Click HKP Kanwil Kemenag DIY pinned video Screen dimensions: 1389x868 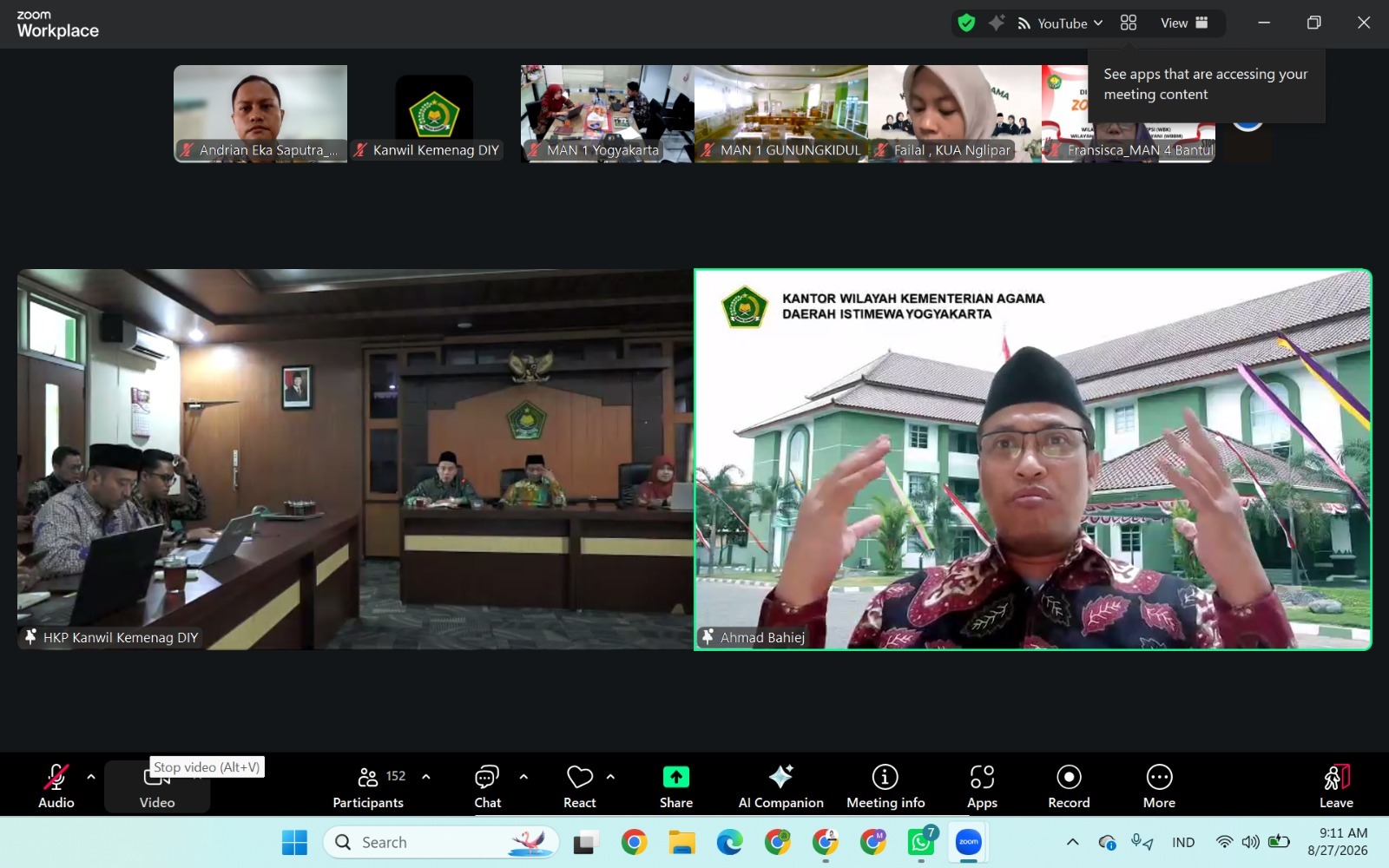tap(355, 459)
